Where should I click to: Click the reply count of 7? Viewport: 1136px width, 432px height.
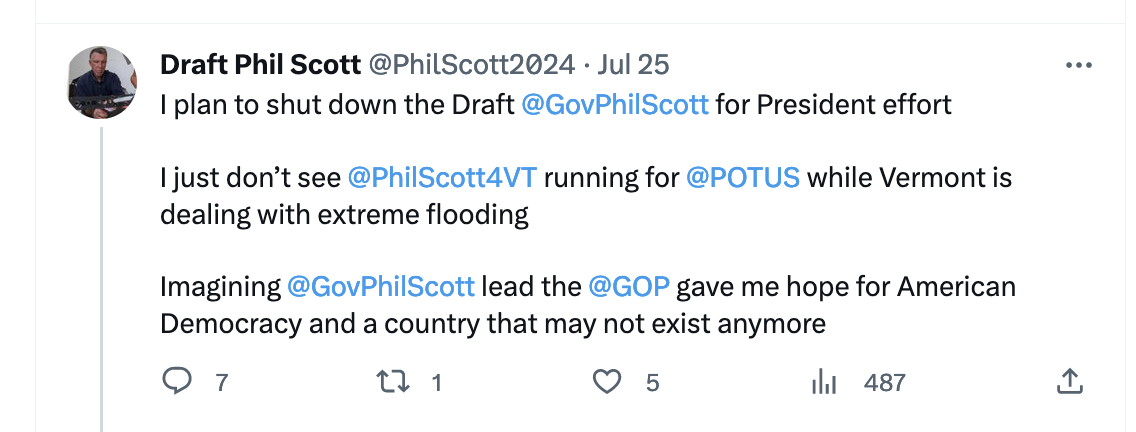pos(221,382)
